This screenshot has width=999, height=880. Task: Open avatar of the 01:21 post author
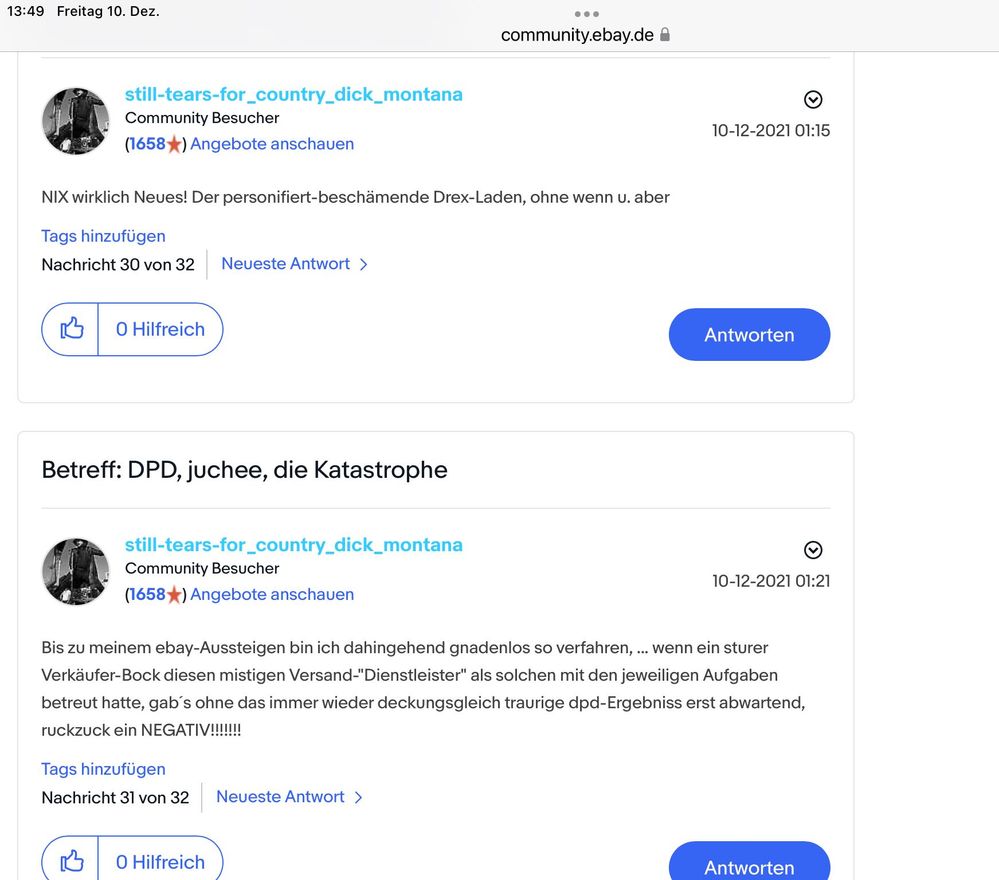(75, 571)
